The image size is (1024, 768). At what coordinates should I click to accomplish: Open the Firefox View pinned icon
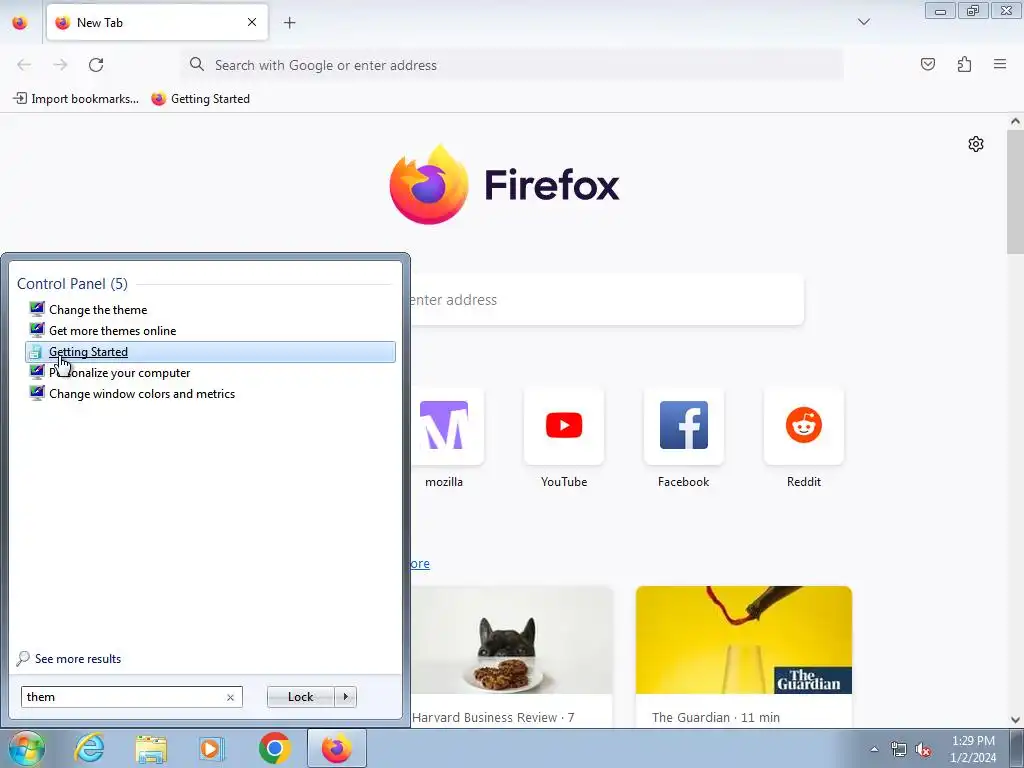20,23
